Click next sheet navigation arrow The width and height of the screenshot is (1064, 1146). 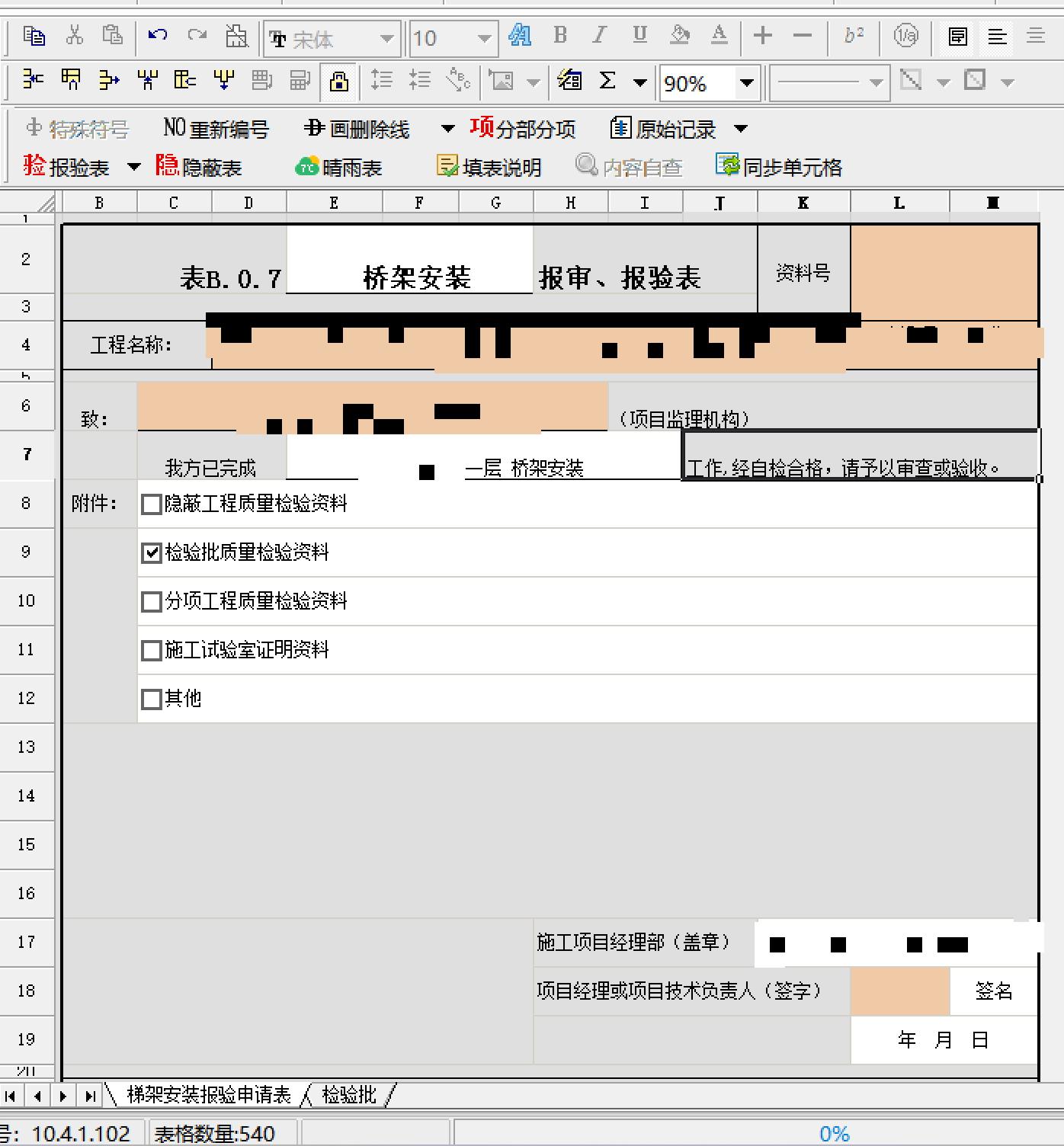[63, 1096]
